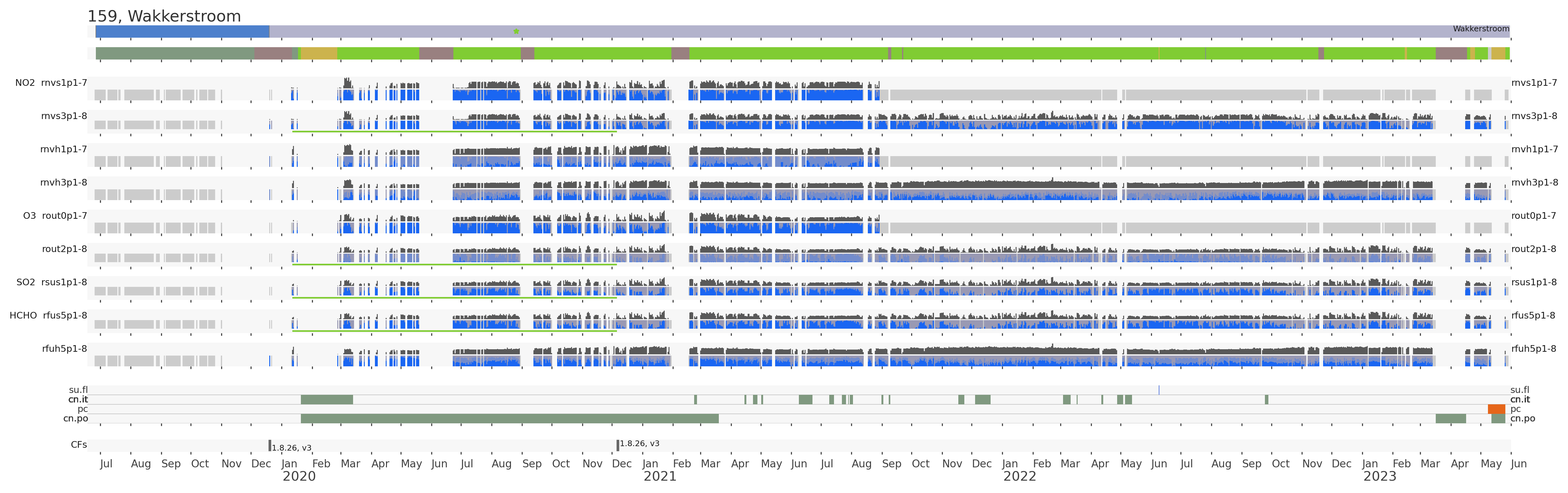Click the right-side rfuh5p1-8 label
Screen dimensions: 1568x493
click(x=1533, y=349)
